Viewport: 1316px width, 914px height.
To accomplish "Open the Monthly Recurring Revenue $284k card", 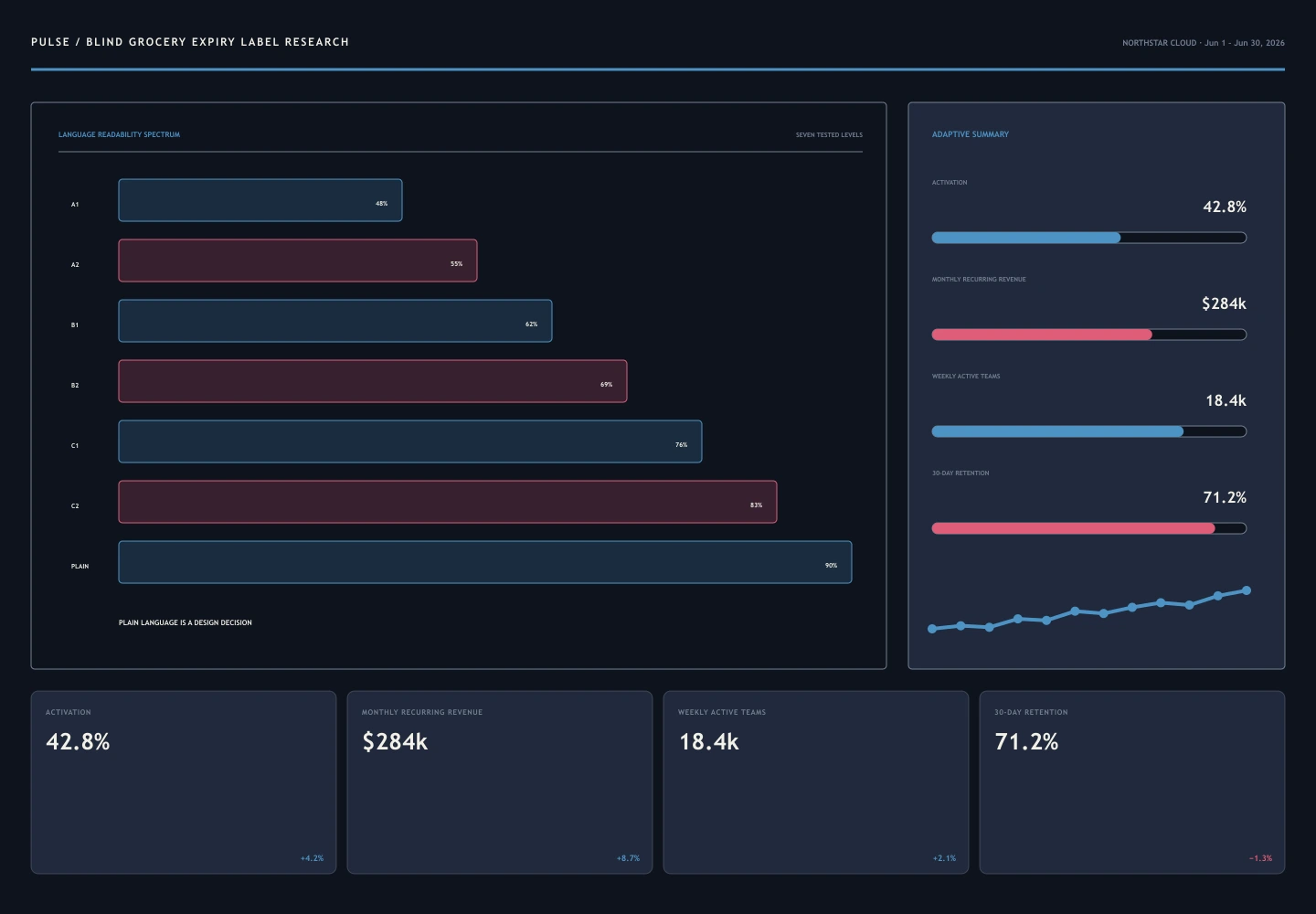I will [x=500, y=782].
